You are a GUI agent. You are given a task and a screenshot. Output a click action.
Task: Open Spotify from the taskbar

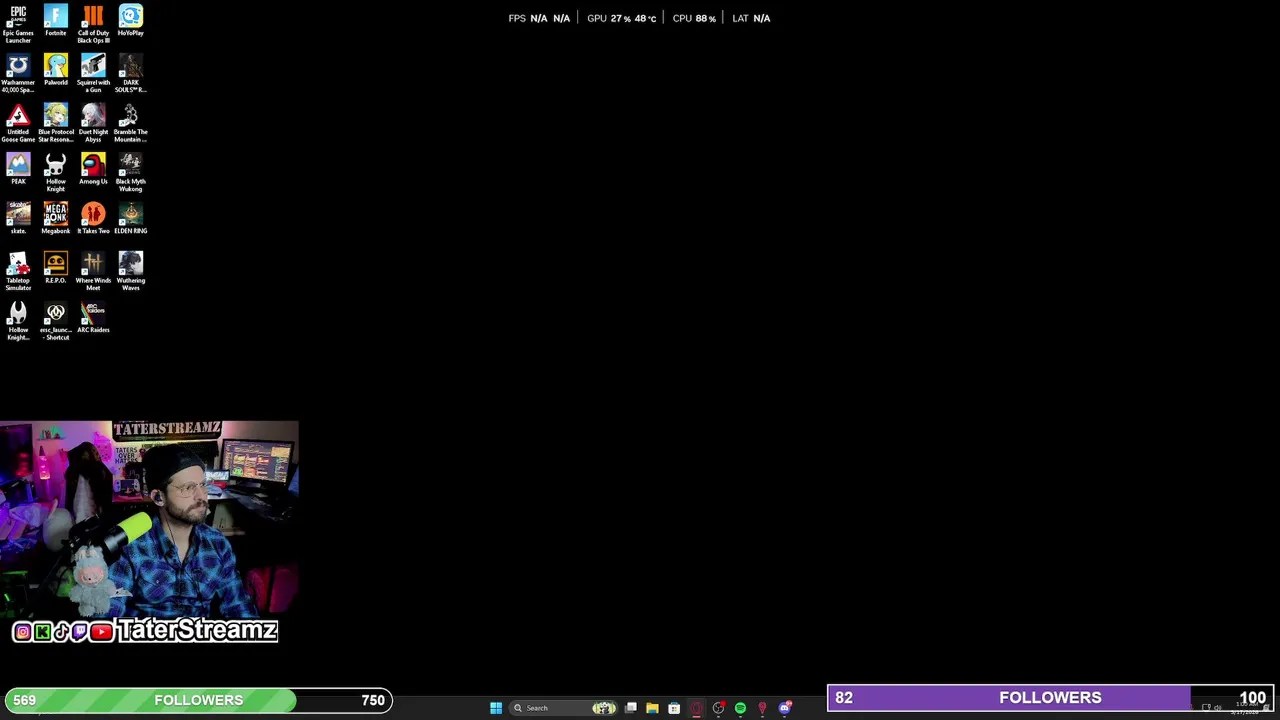tap(740, 708)
